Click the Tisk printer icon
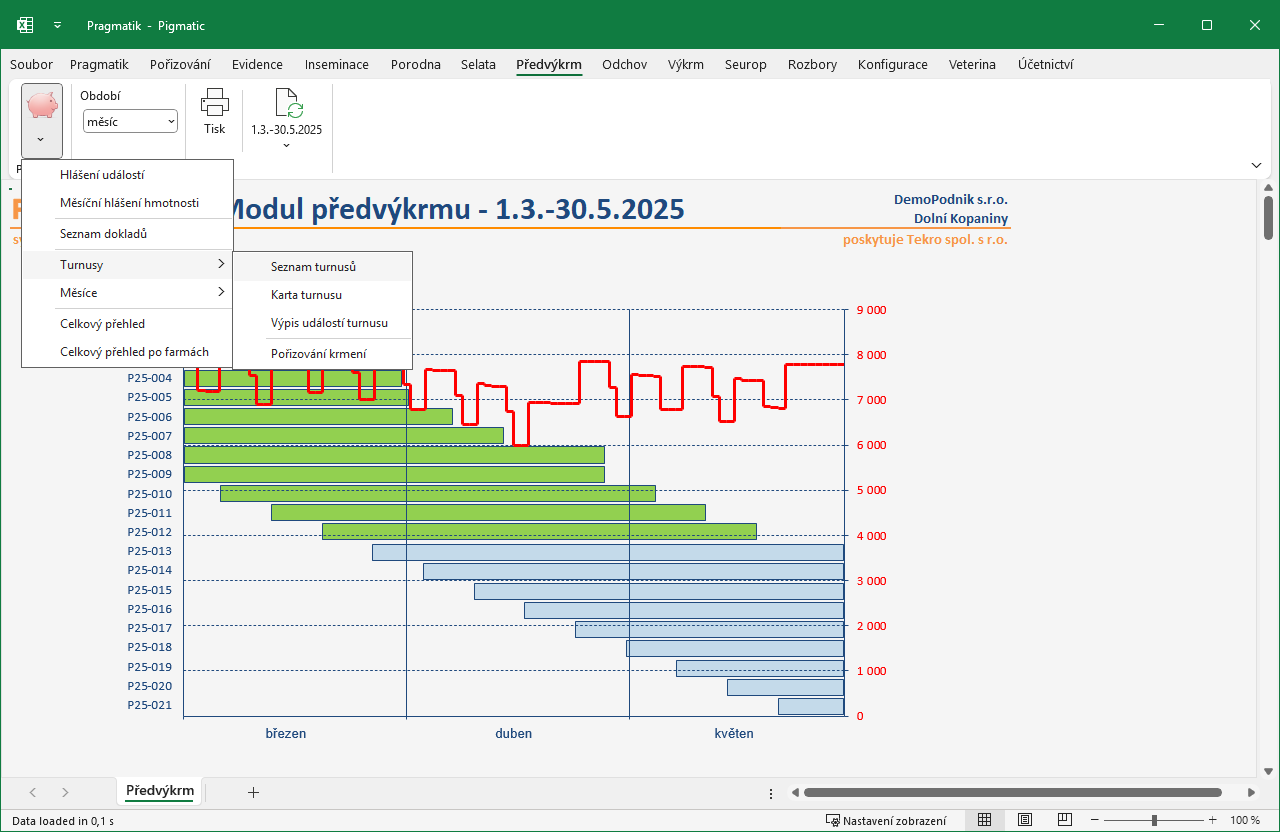This screenshot has height=832, width=1280. tap(215, 102)
